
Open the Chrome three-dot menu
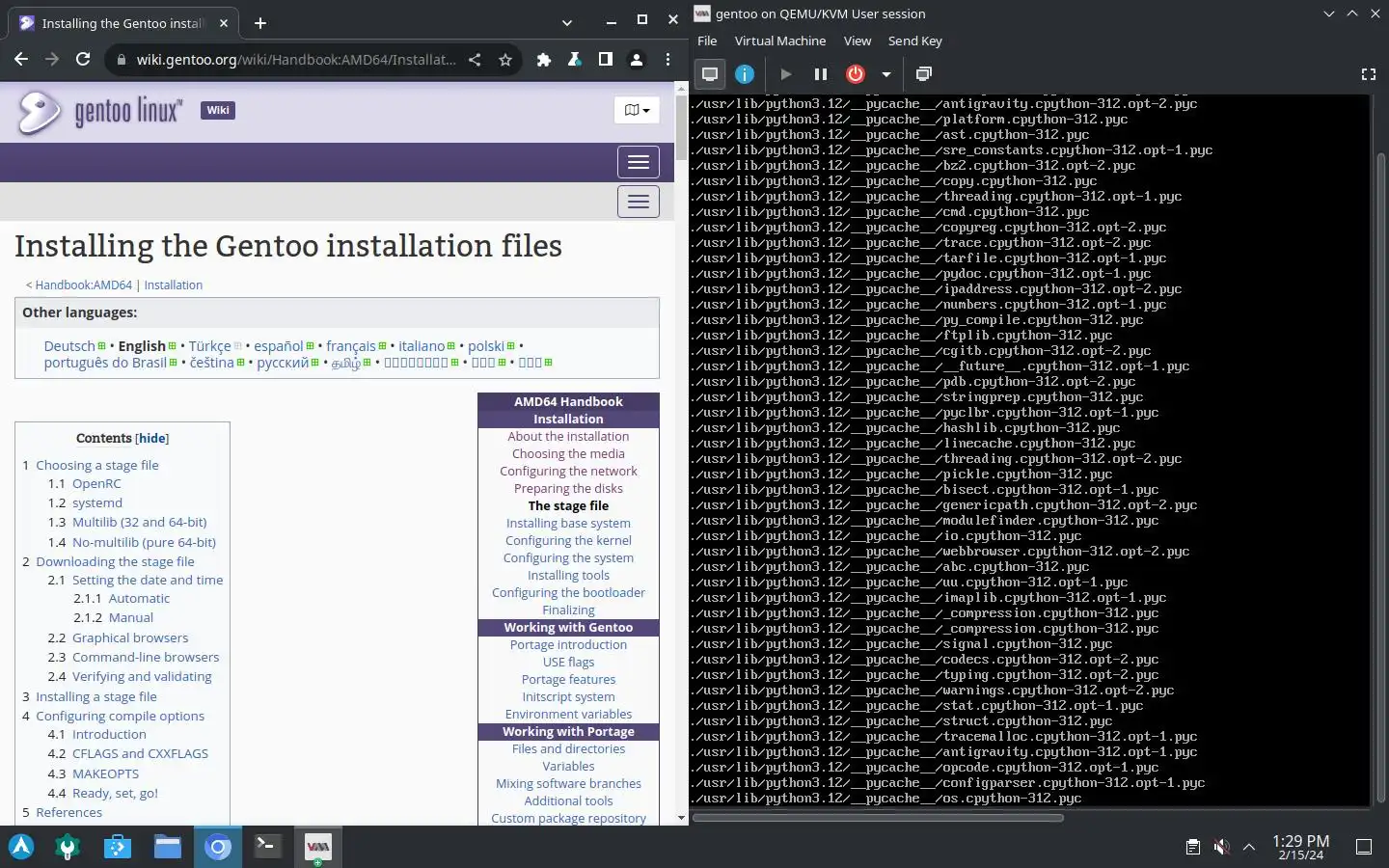pos(667,60)
